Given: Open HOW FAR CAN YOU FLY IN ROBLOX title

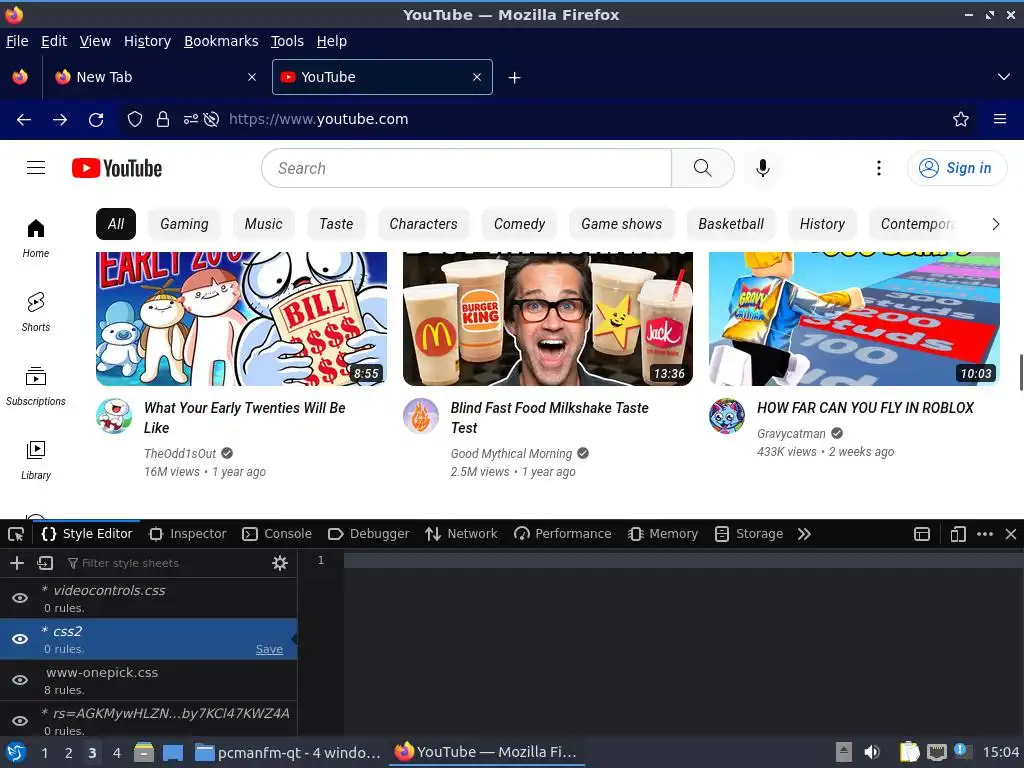Looking at the screenshot, I should [865, 408].
